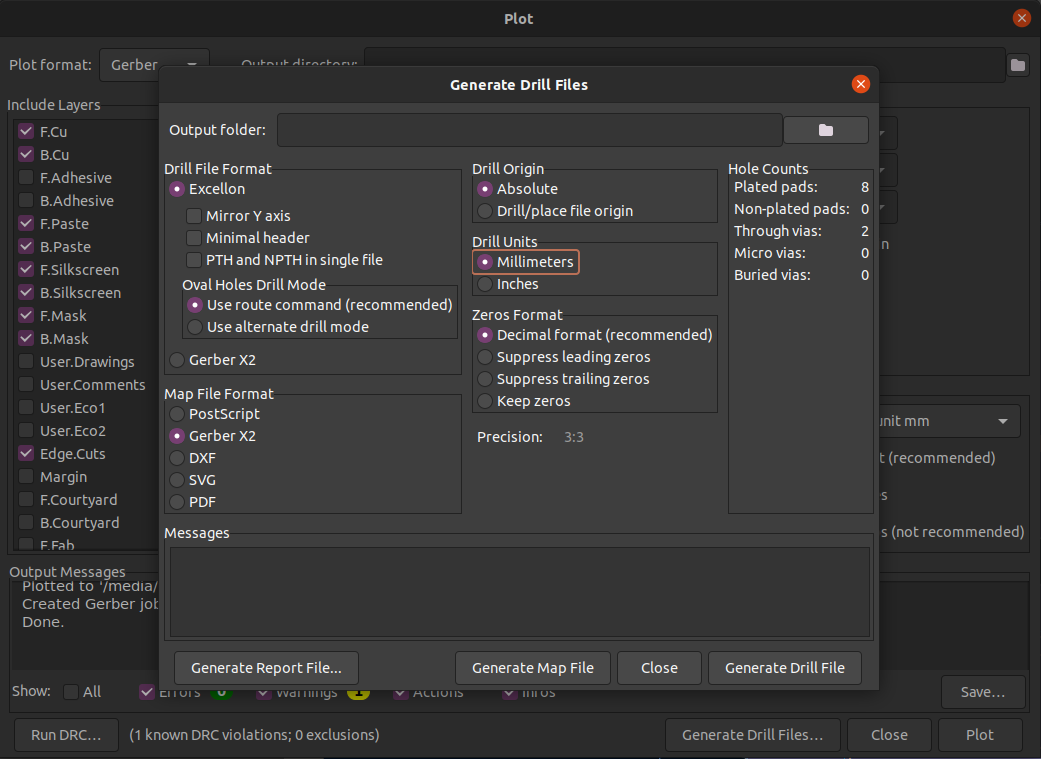Generate a report file
Viewport: 1041px width, 759px height.
click(265, 668)
